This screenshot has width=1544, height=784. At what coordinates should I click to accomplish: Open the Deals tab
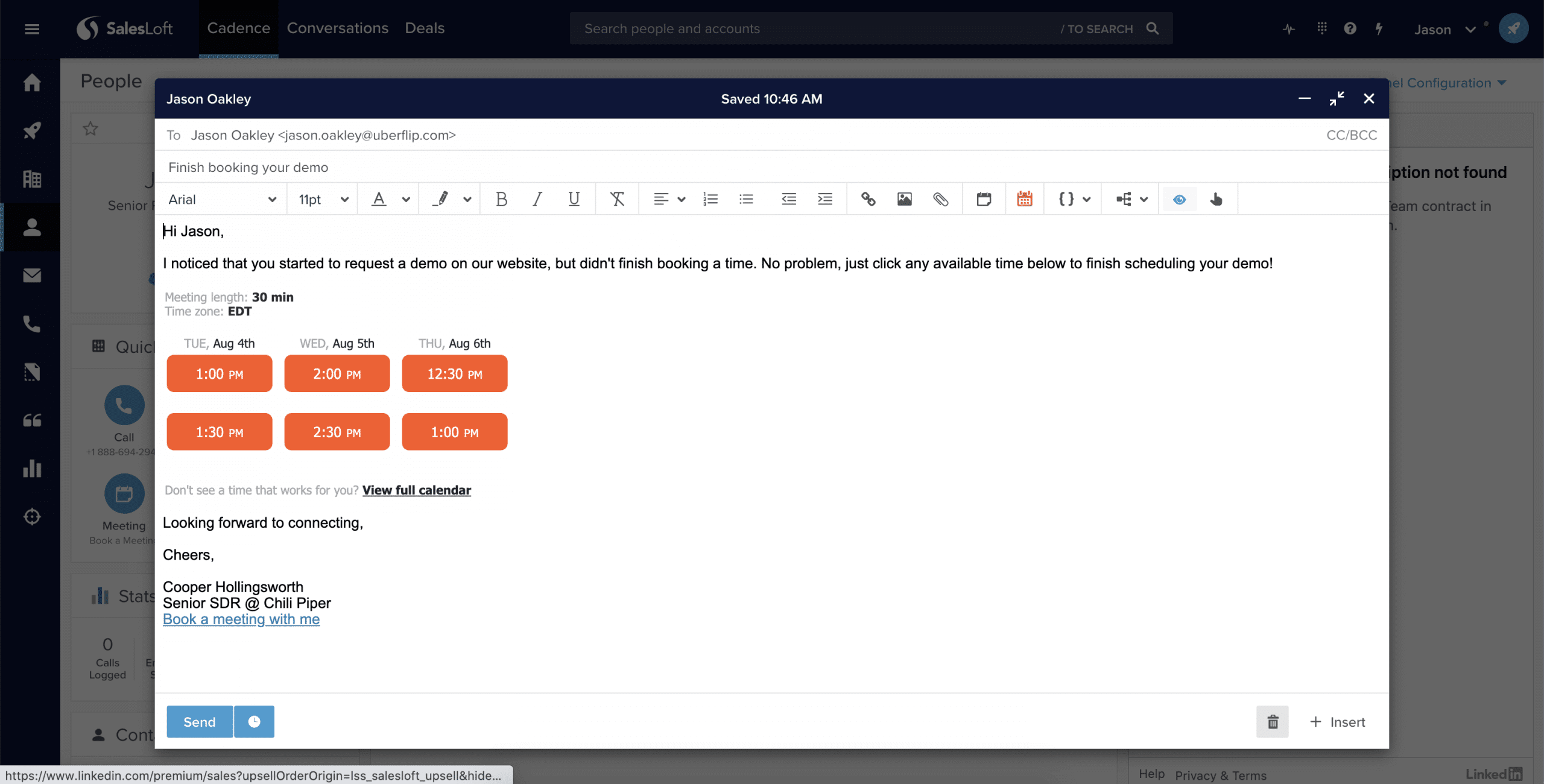(x=425, y=28)
